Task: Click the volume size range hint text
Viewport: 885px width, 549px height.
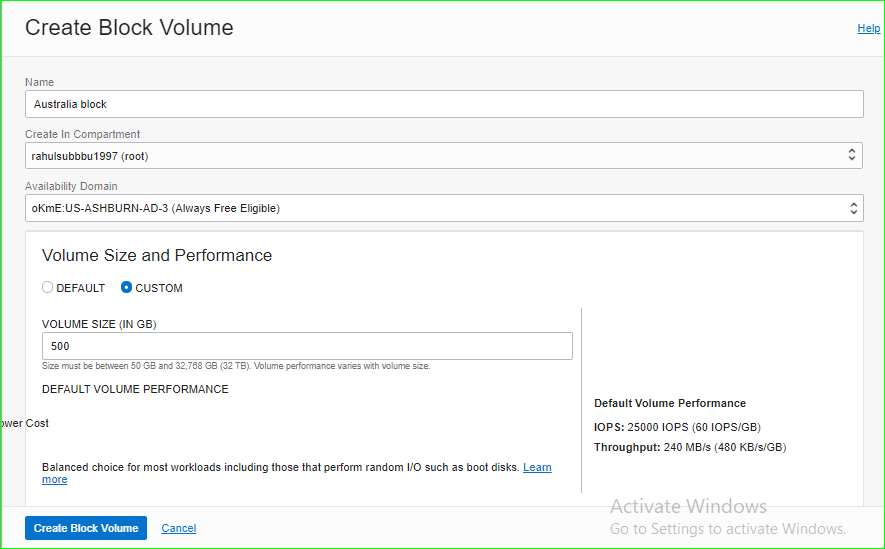Action: point(236,366)
